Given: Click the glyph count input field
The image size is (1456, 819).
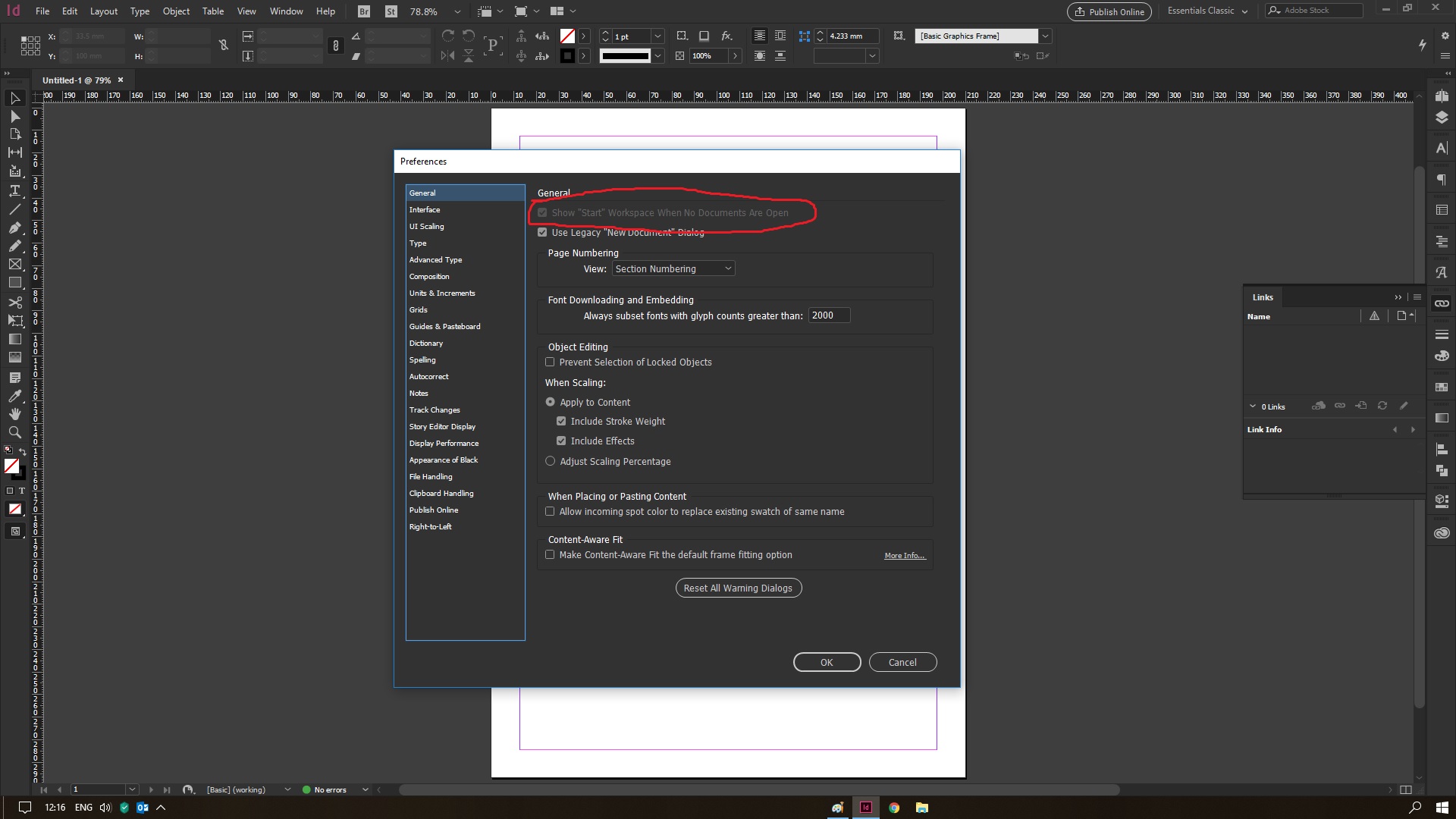Looking at the screenshot, I should click(828, 315).
